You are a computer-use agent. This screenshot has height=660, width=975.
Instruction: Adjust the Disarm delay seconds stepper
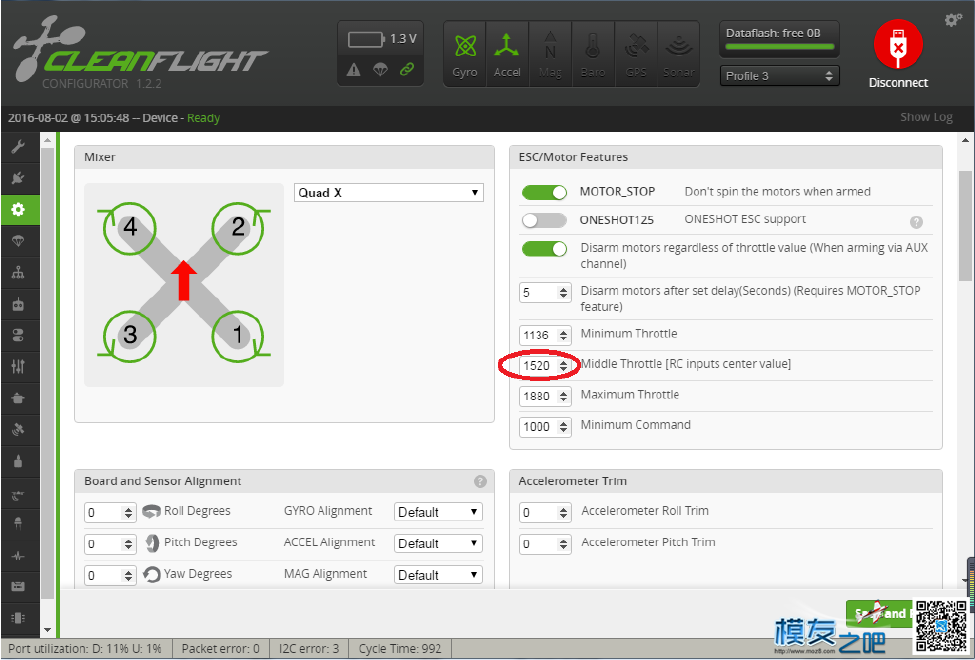(x=563, y=292)
